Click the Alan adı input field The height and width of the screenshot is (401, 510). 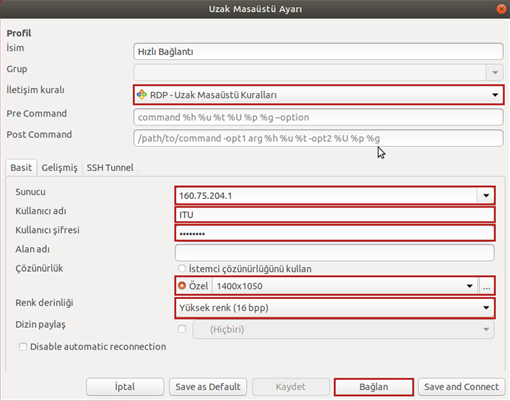click(335, 253)
